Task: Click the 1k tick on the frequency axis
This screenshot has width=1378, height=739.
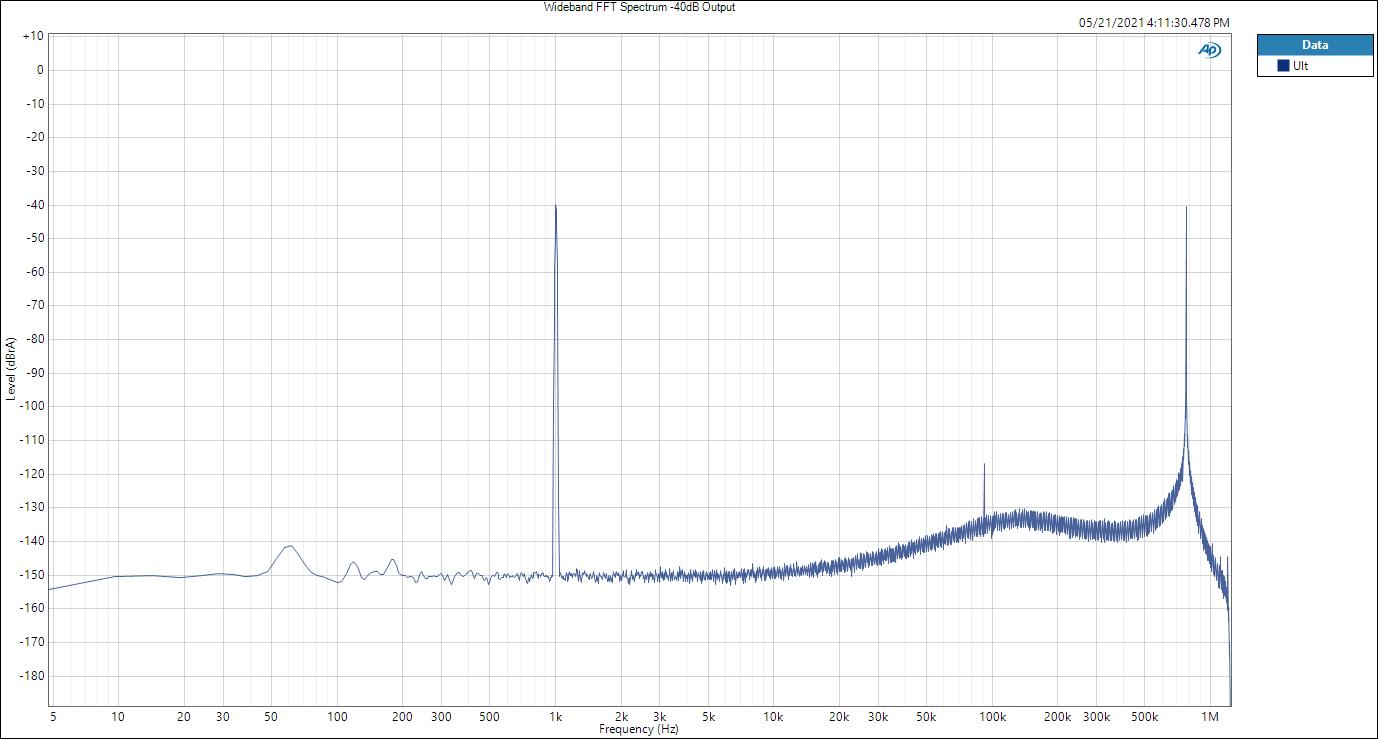Action: [x=556, y=717]
